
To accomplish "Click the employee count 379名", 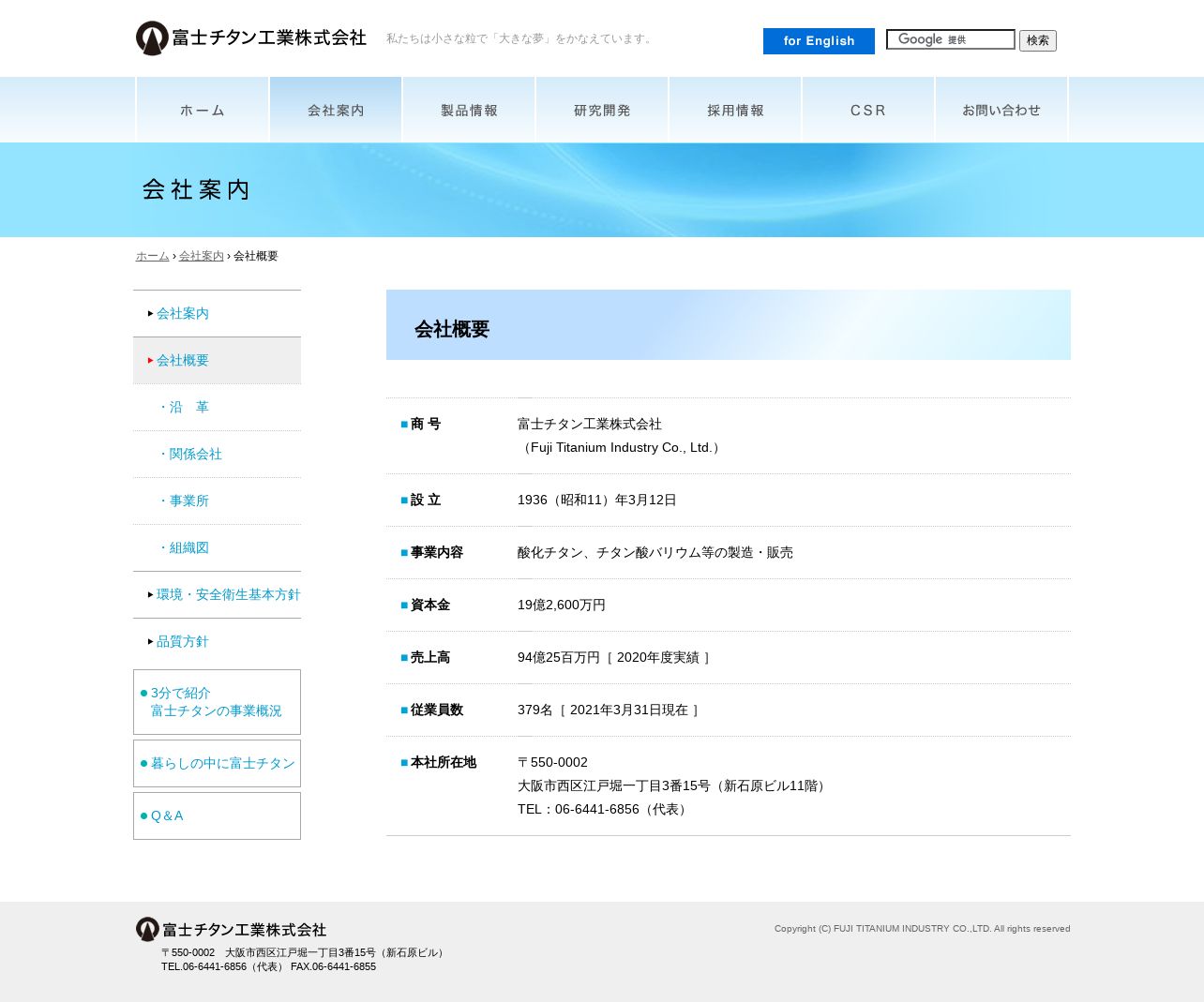I will click(535, 710).
